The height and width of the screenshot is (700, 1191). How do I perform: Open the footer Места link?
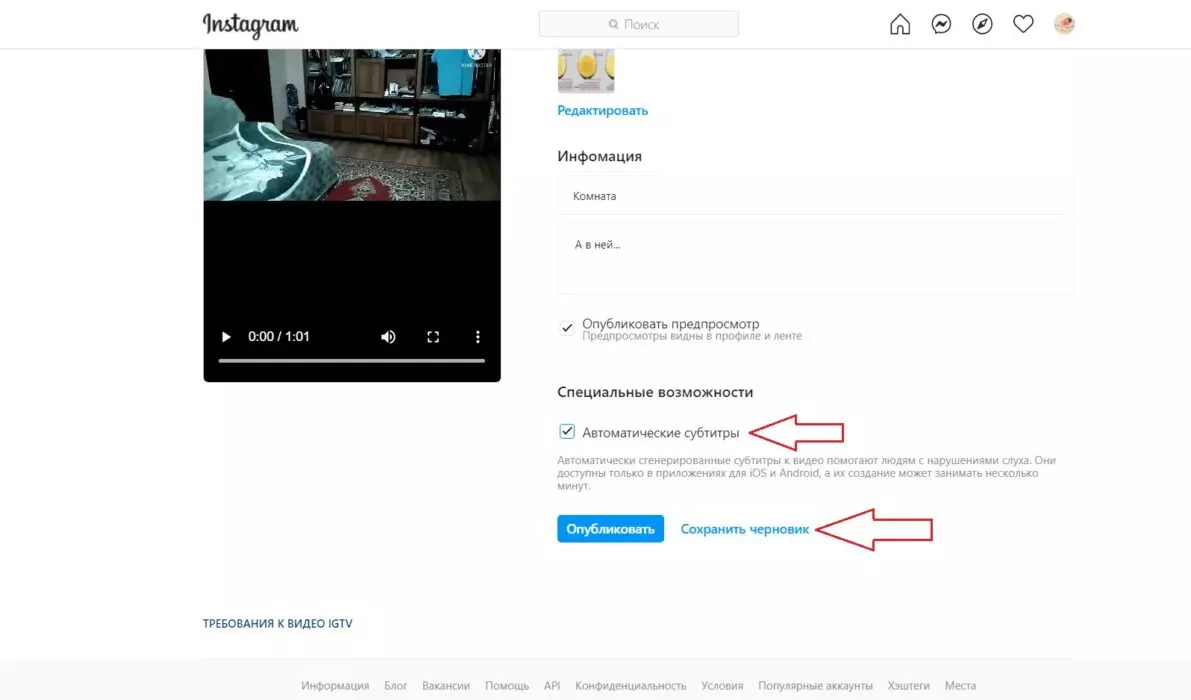(960, 686)
